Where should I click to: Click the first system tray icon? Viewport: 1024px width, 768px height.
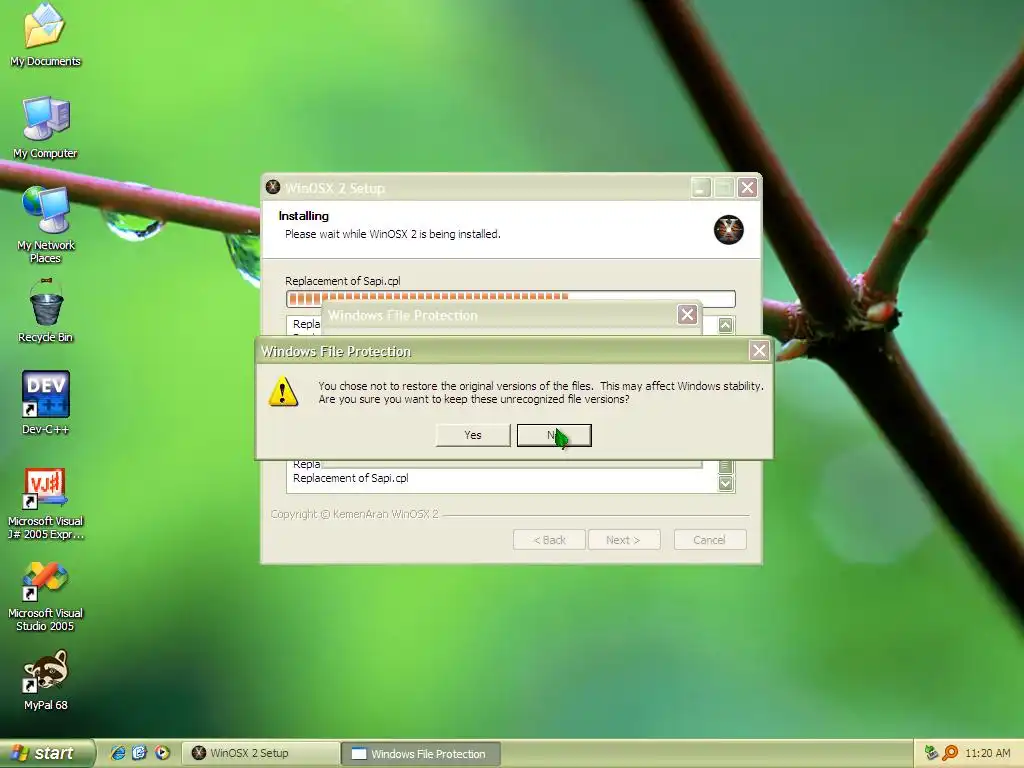click(931, 753)
